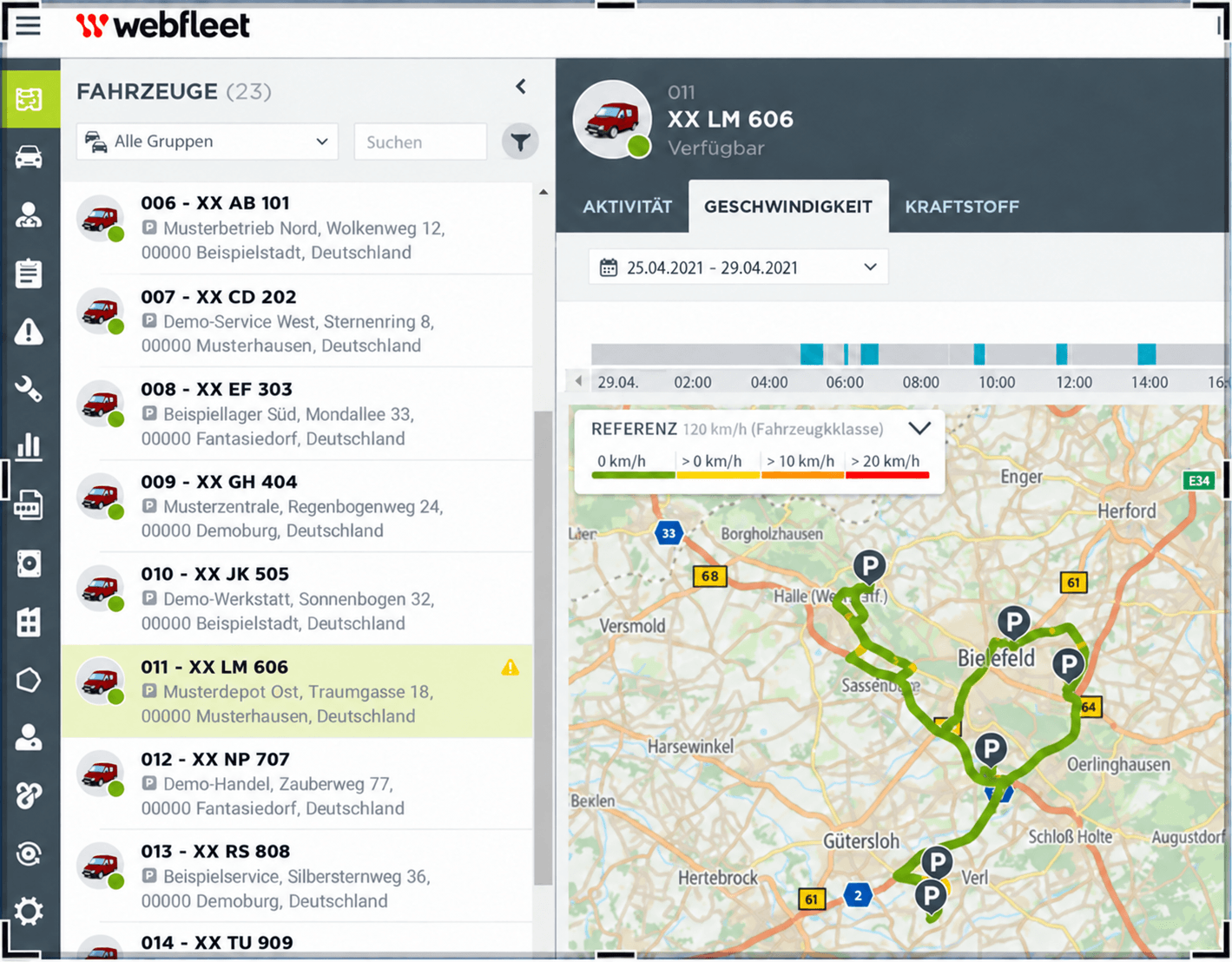This screenshot has height=962, width=1232.
Task: Click parking marker above Bielefeld label
Action: pos(1013,622)
